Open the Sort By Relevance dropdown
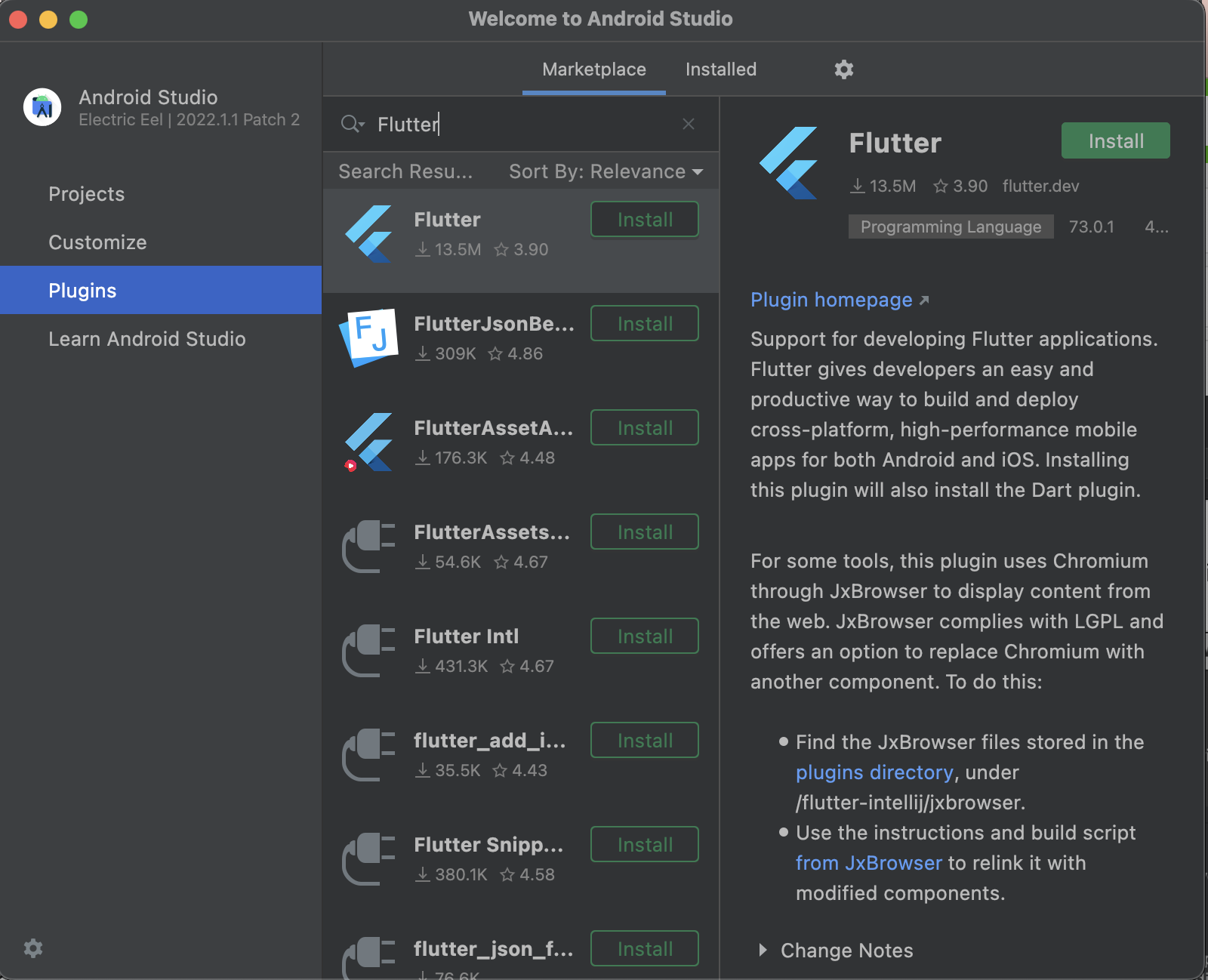This screenshot has height=980, width=1208. coord(606,171)
